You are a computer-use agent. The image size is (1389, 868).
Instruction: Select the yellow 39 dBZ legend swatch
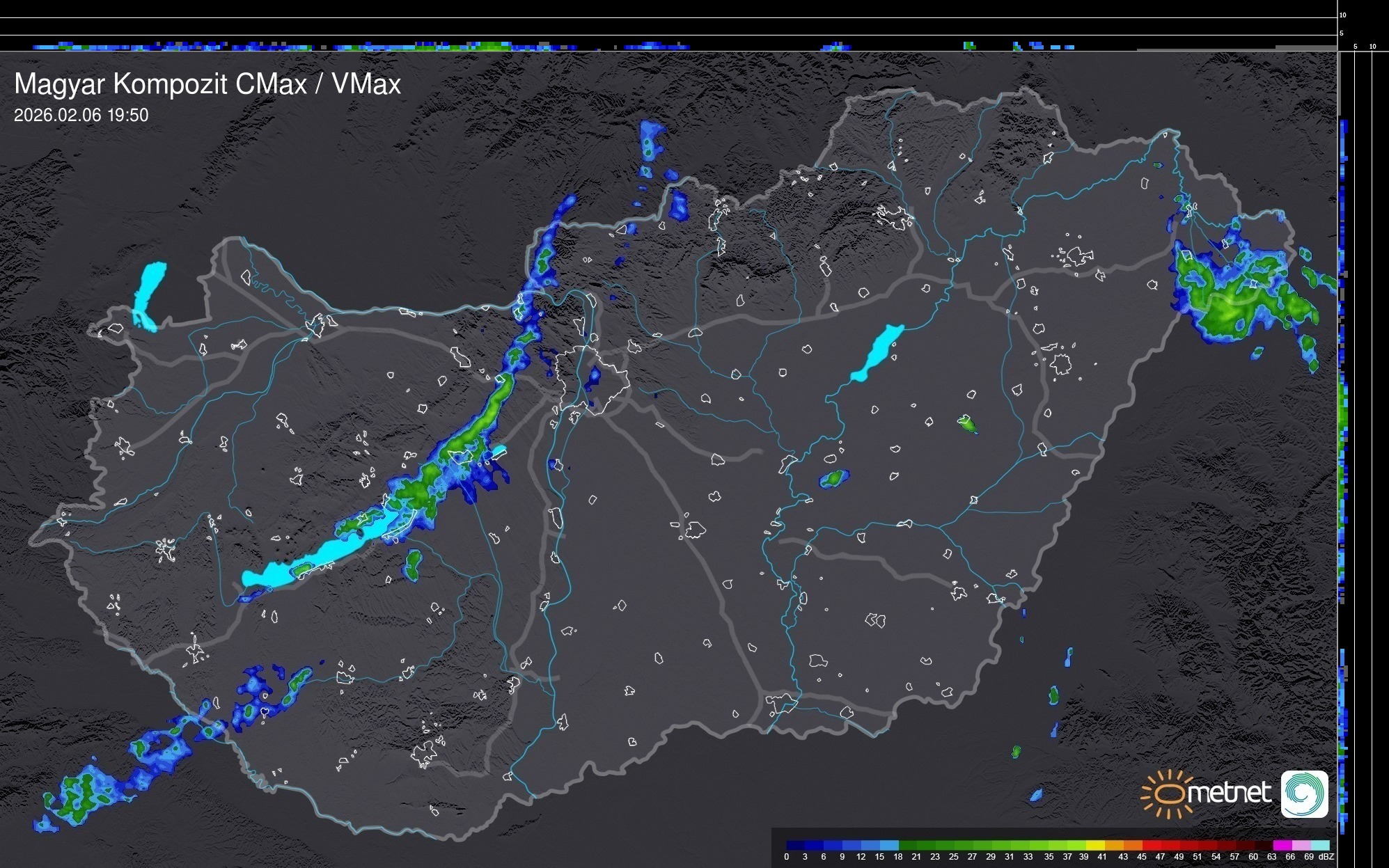[x=1095, y=845]
